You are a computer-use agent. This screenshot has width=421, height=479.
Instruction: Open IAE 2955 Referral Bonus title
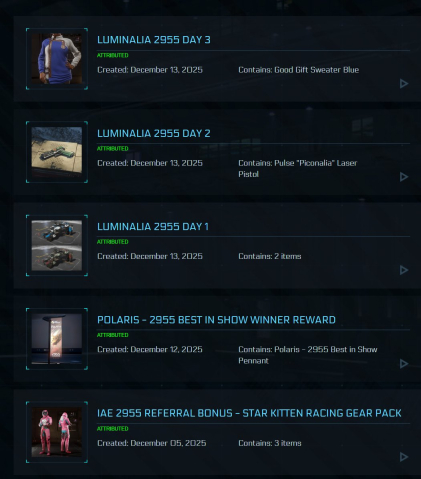[249, 413]
